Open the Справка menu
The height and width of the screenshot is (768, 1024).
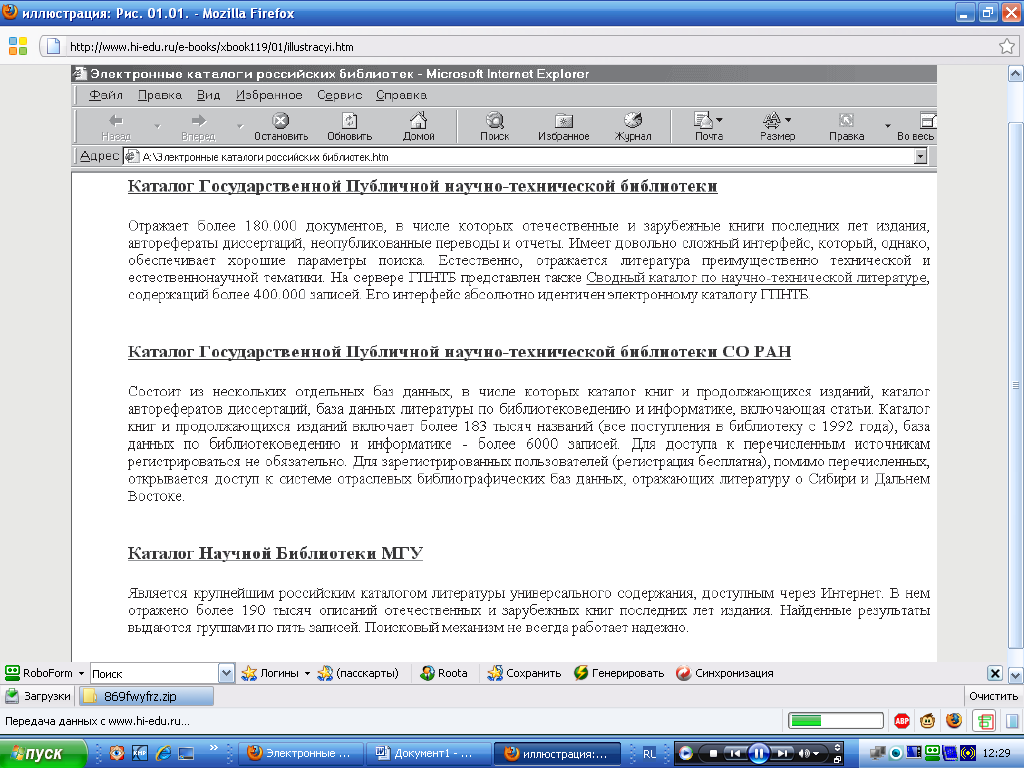point(402,95)
